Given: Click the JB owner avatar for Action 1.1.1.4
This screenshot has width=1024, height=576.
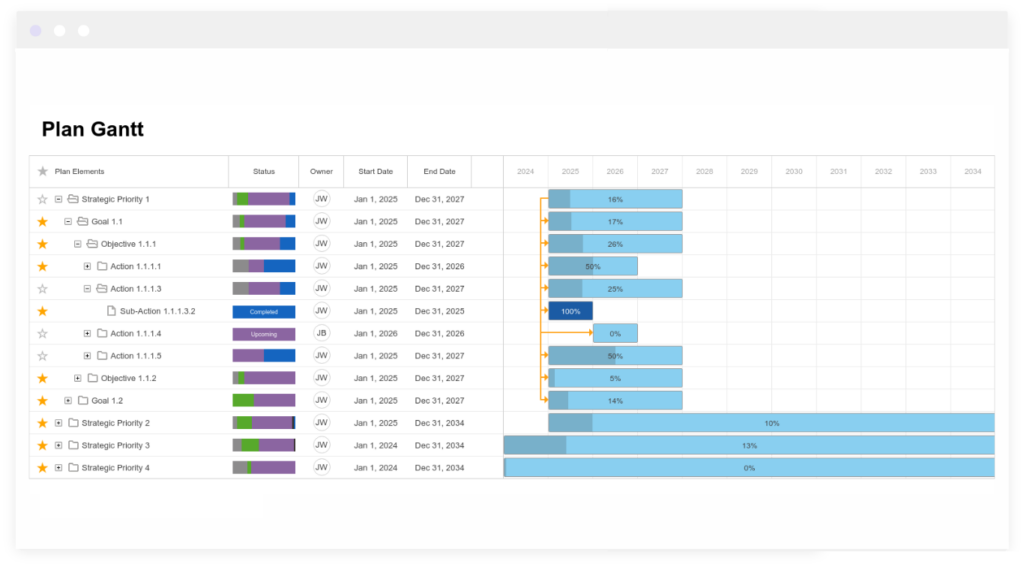Looking at the screenshot, I should [x=321, y=333].
